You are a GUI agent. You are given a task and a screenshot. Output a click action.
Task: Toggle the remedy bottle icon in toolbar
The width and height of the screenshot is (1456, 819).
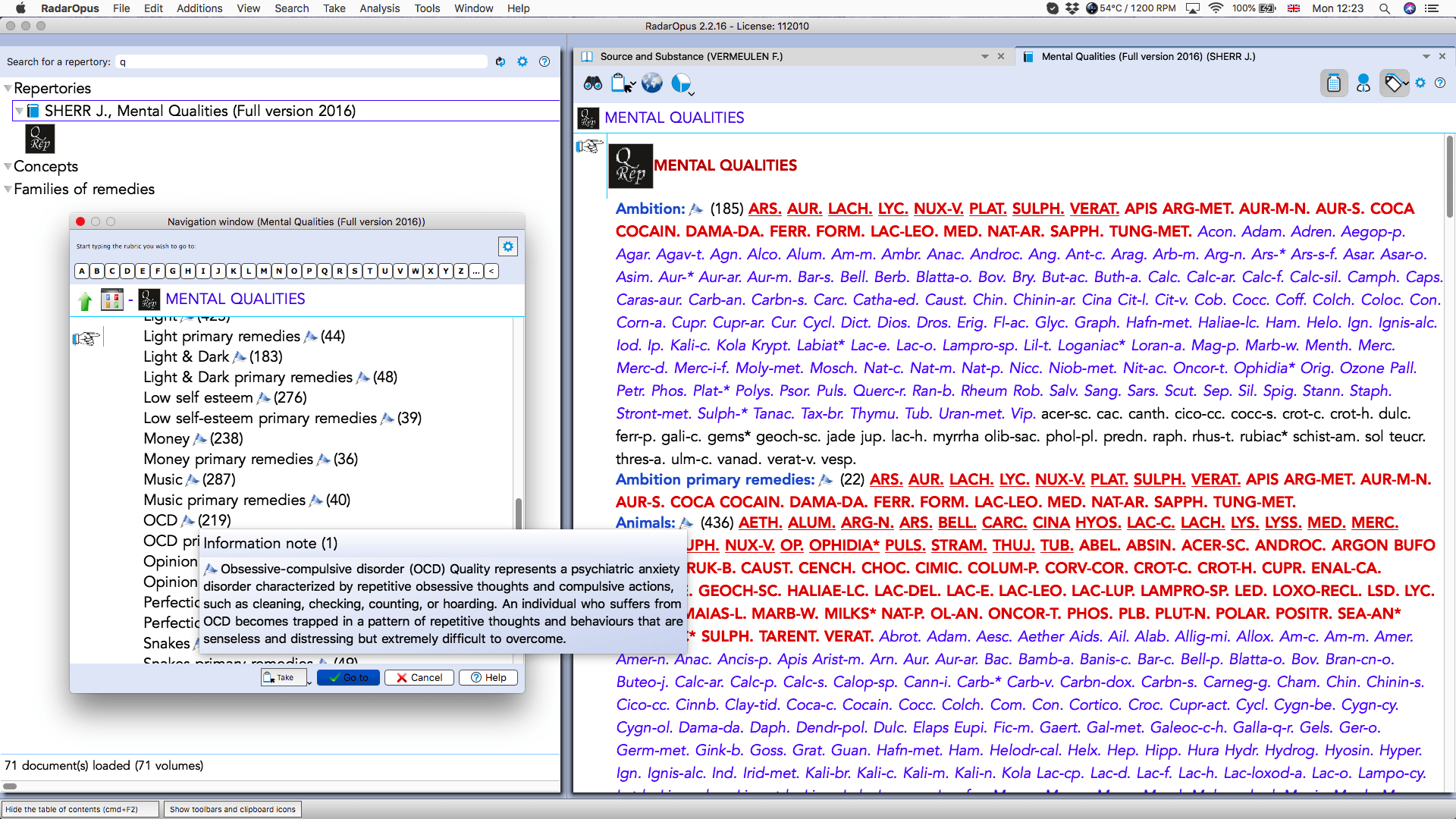pyautogui.click(x=1334, y=83)
